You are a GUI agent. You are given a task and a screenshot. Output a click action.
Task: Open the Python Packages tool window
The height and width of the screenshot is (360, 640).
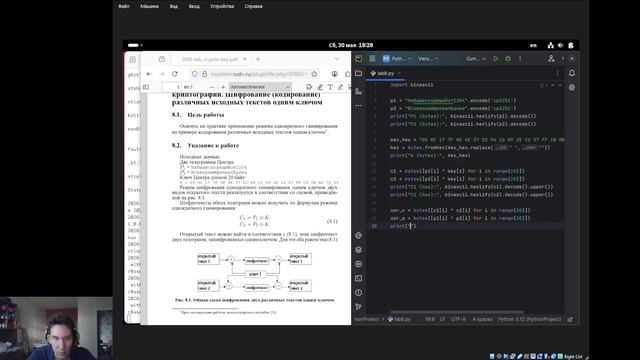(x=358, y=250)
